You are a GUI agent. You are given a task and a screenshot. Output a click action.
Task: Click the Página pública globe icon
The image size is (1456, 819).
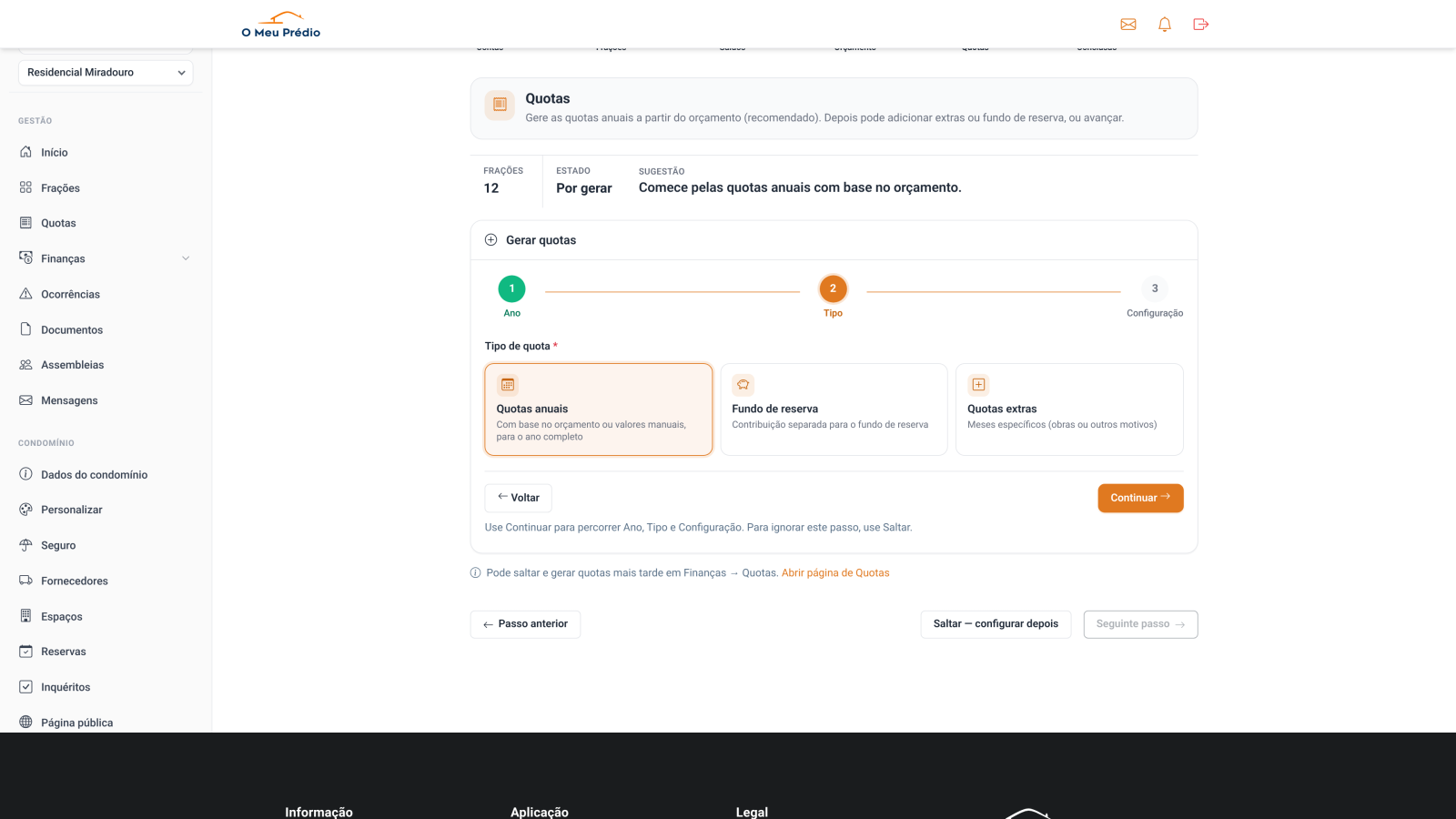[x=25, y=723]
